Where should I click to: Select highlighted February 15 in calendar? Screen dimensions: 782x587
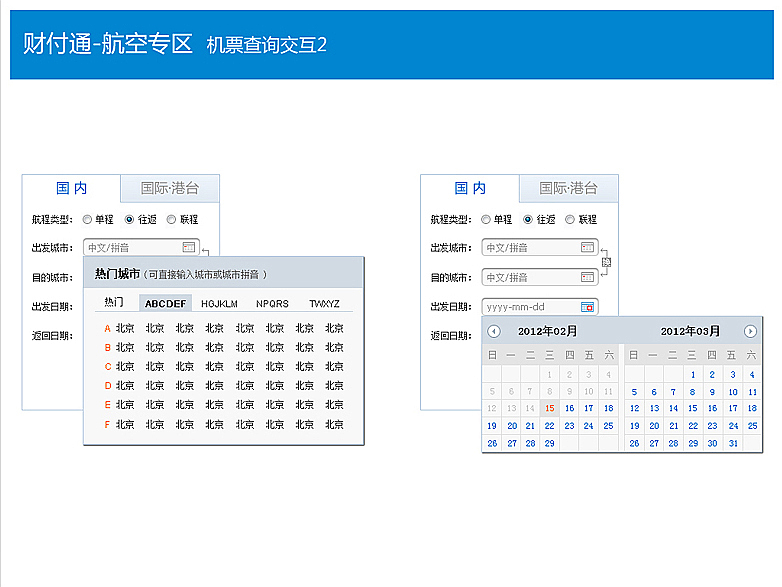(550, 408)
